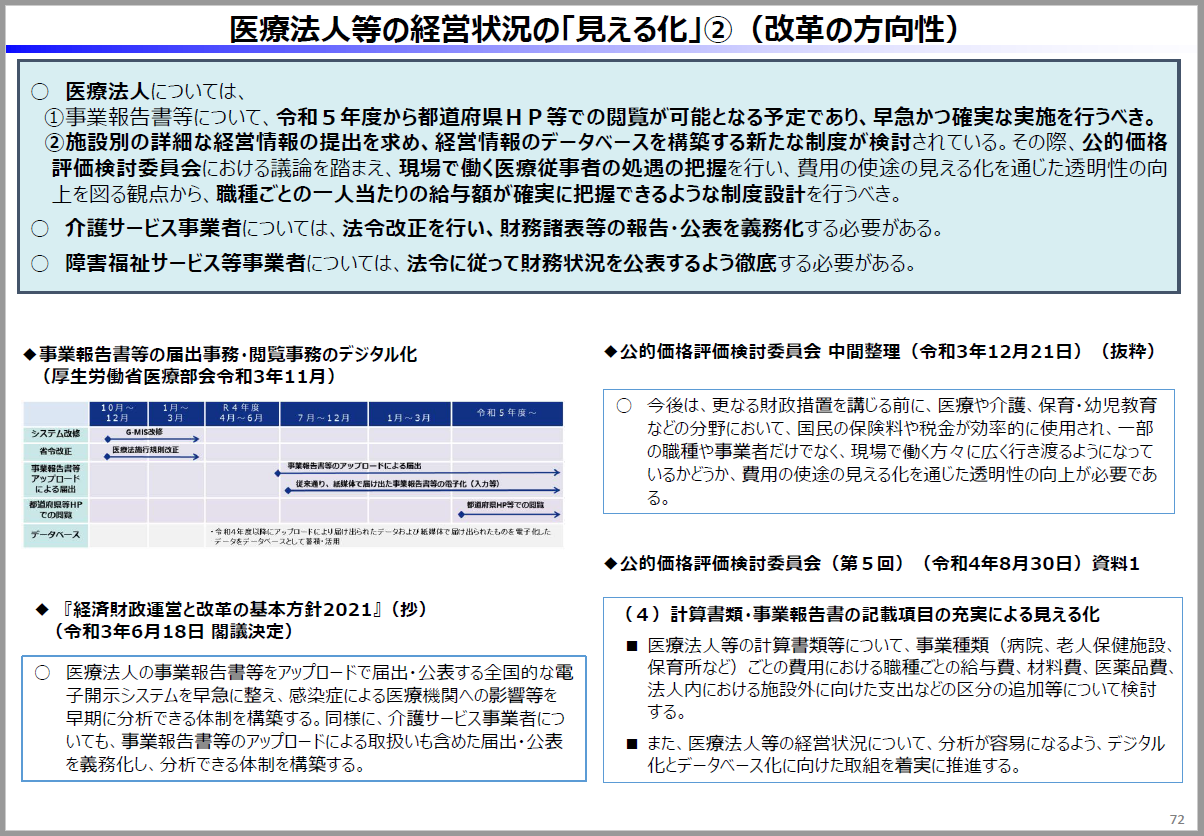This screenshot has width=1204, height=836.
Task: Click the column header 令和５年度～
Action: point(507,413)
